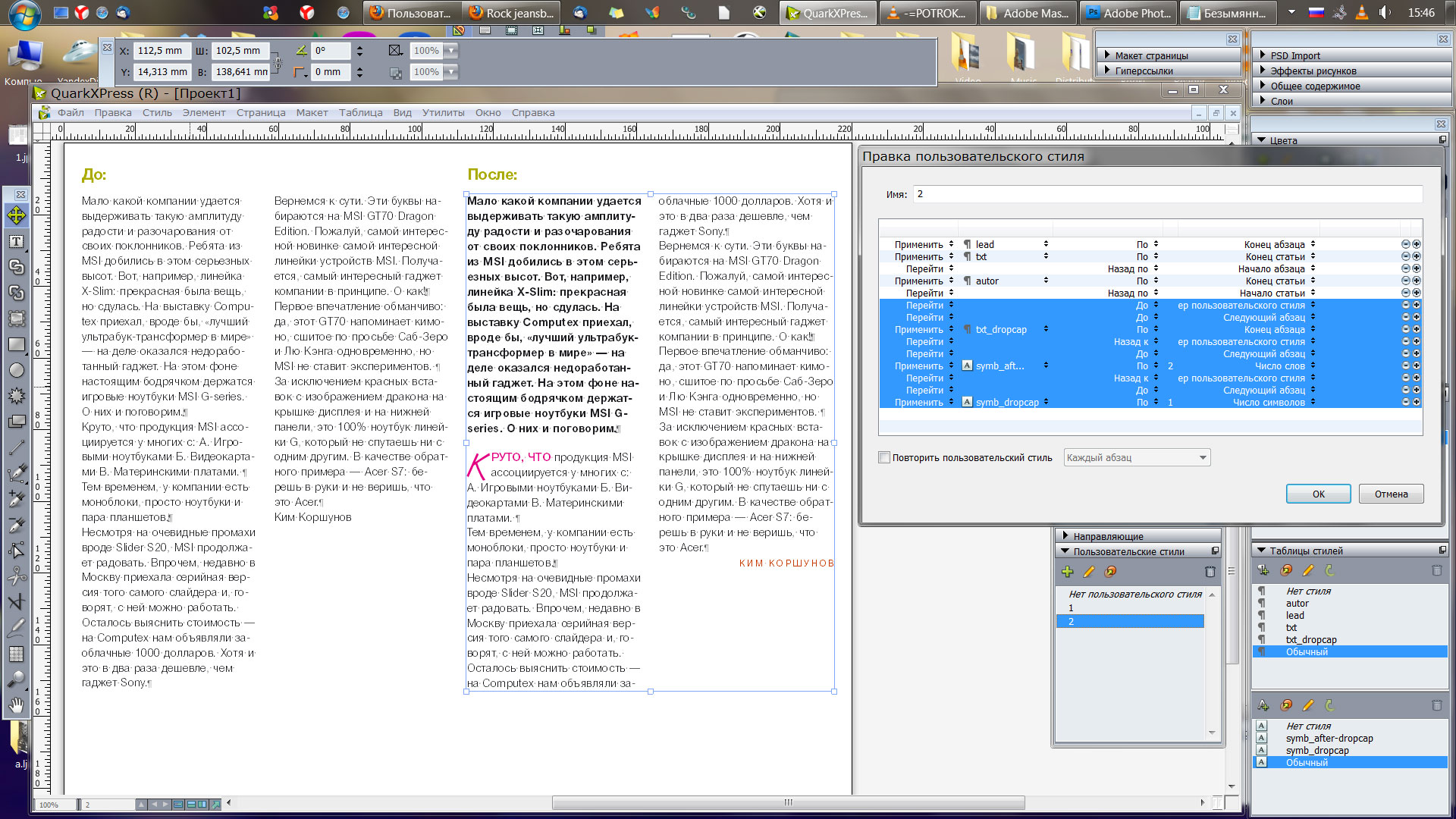This screenshot has height=819, width=1456.
Task: Open the Файл menu
Action: pyautogui.click(x=71, y=112)
